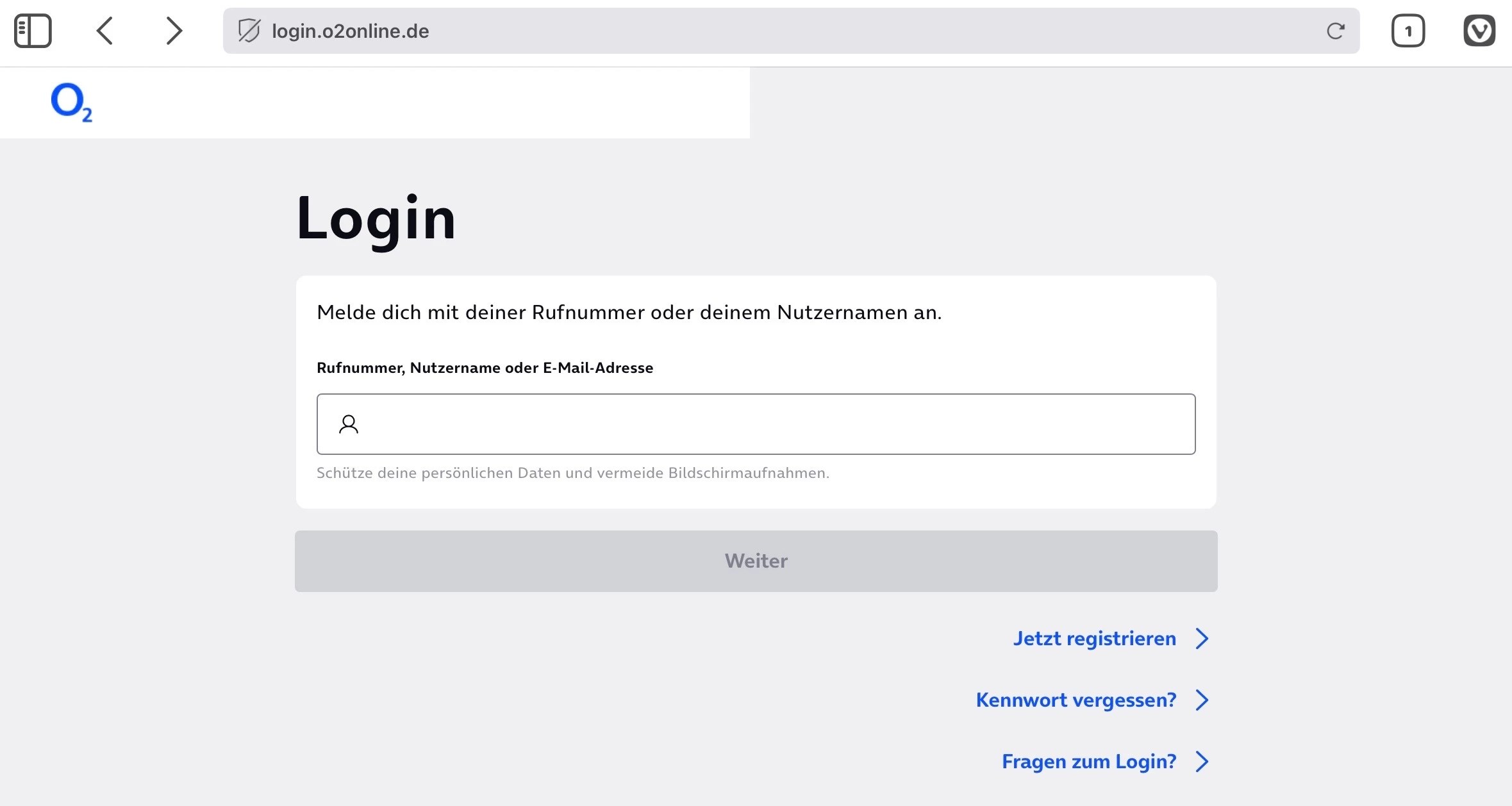
Task: Open the tracker blocker shield icon
Action: (249, 31)
